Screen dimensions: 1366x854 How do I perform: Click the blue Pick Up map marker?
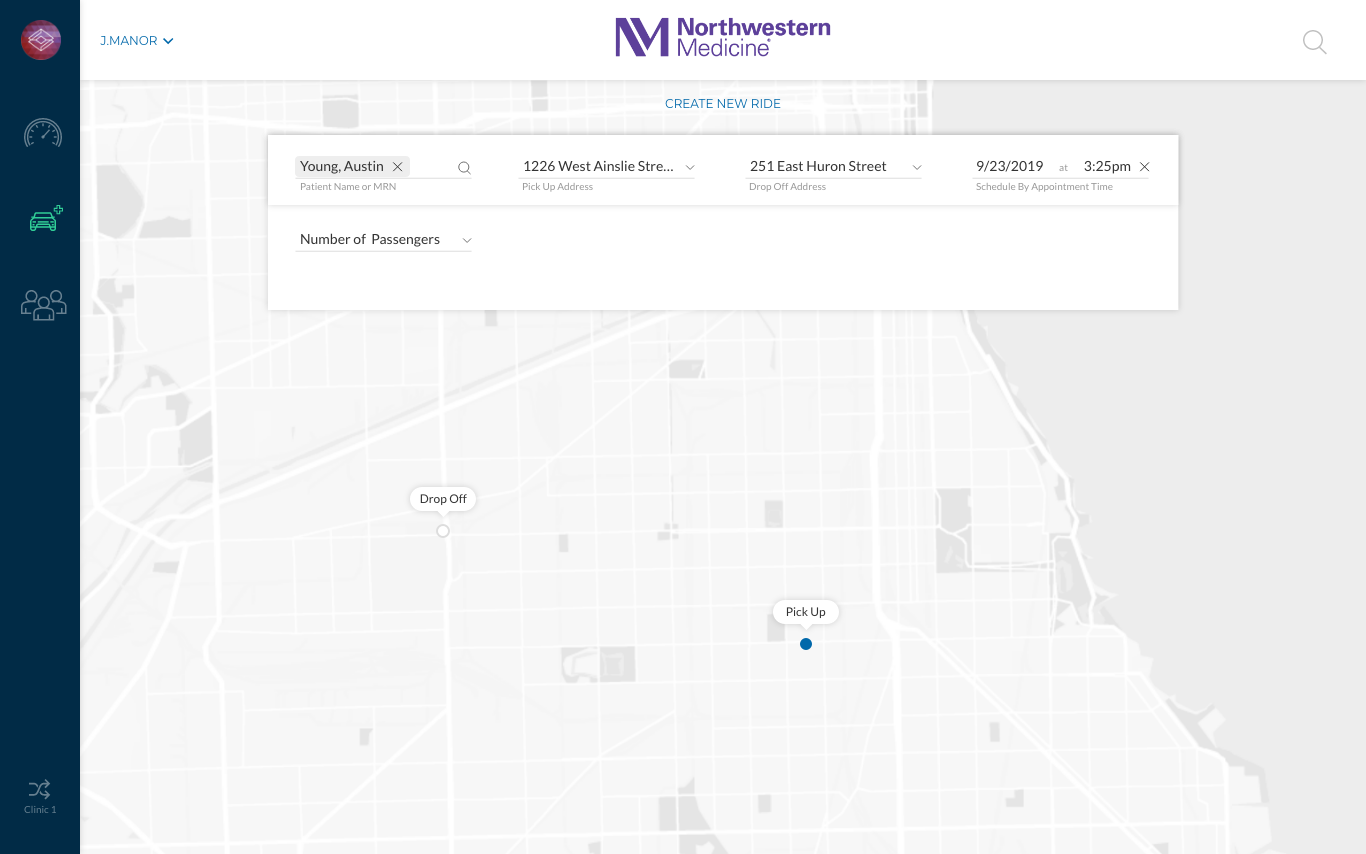pyautogui.click(x=806, y=644)
